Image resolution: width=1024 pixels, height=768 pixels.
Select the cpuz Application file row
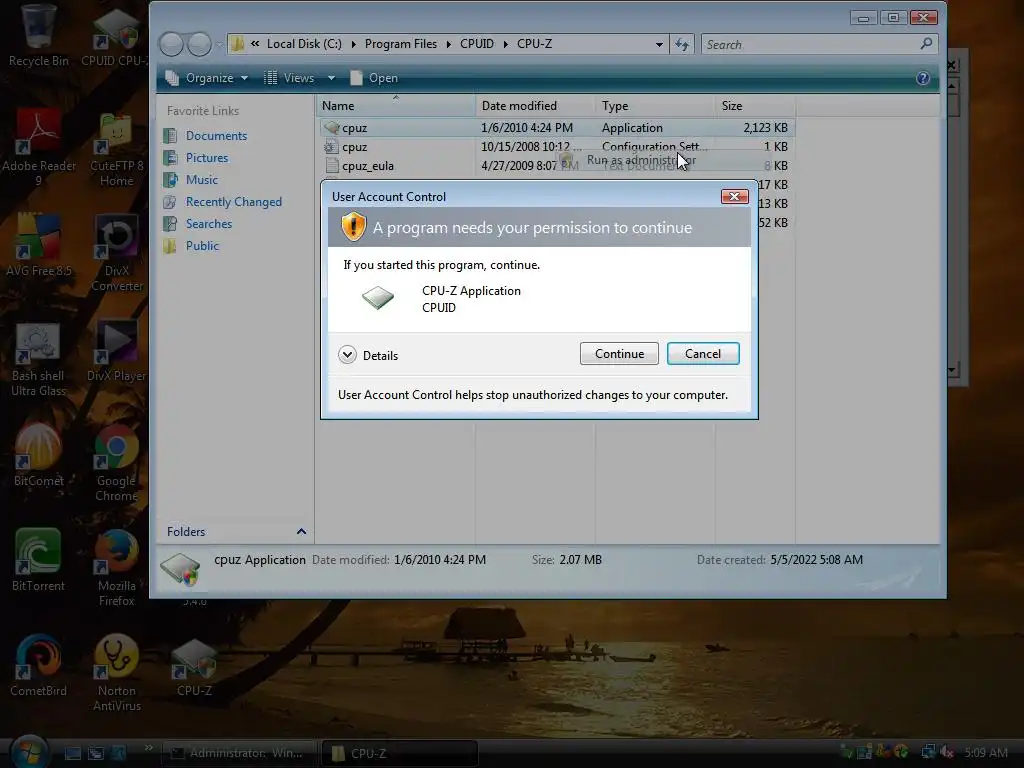[556, 128]
